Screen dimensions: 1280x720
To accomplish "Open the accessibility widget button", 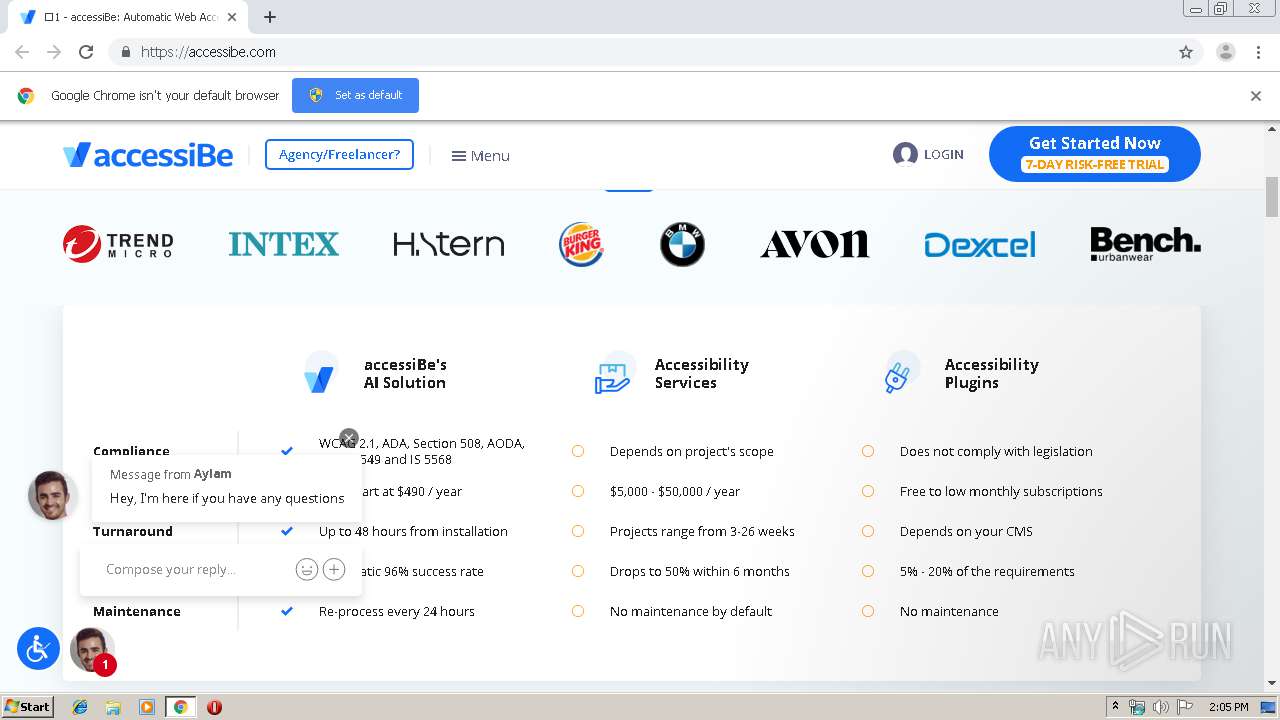I will point(38,649).
